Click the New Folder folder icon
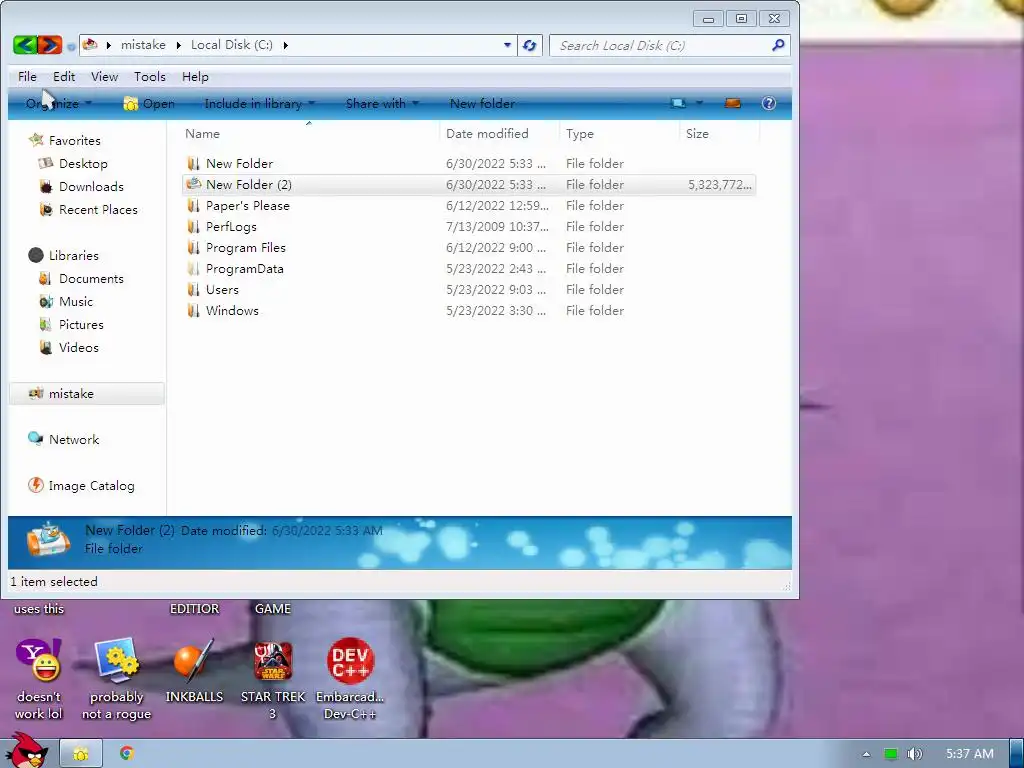This screenshot has height=768, width=1024. (x=193, y=163)
